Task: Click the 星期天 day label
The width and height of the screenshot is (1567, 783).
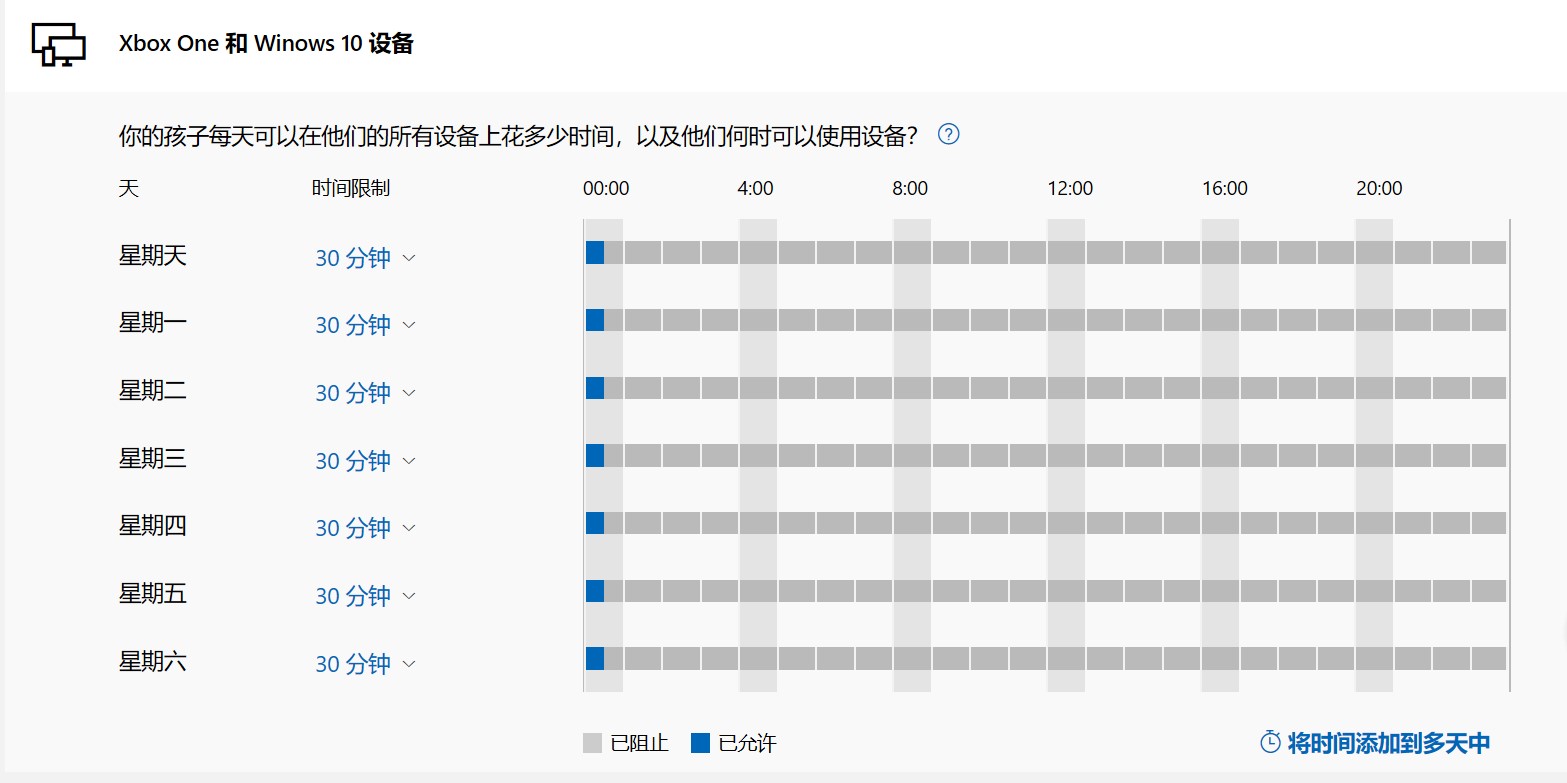Action: click(x=153, y=256)
